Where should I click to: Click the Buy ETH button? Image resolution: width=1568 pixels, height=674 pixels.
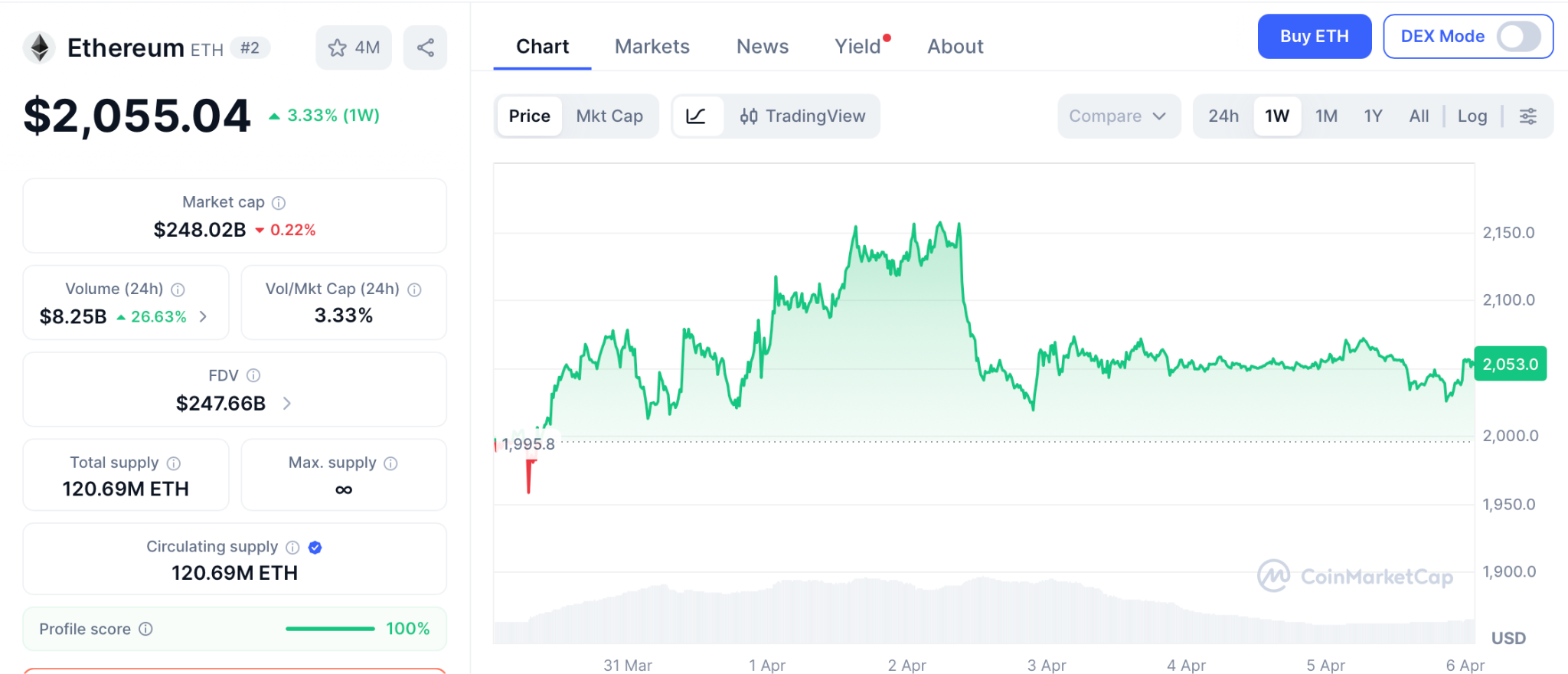(x=1314, y=37)
